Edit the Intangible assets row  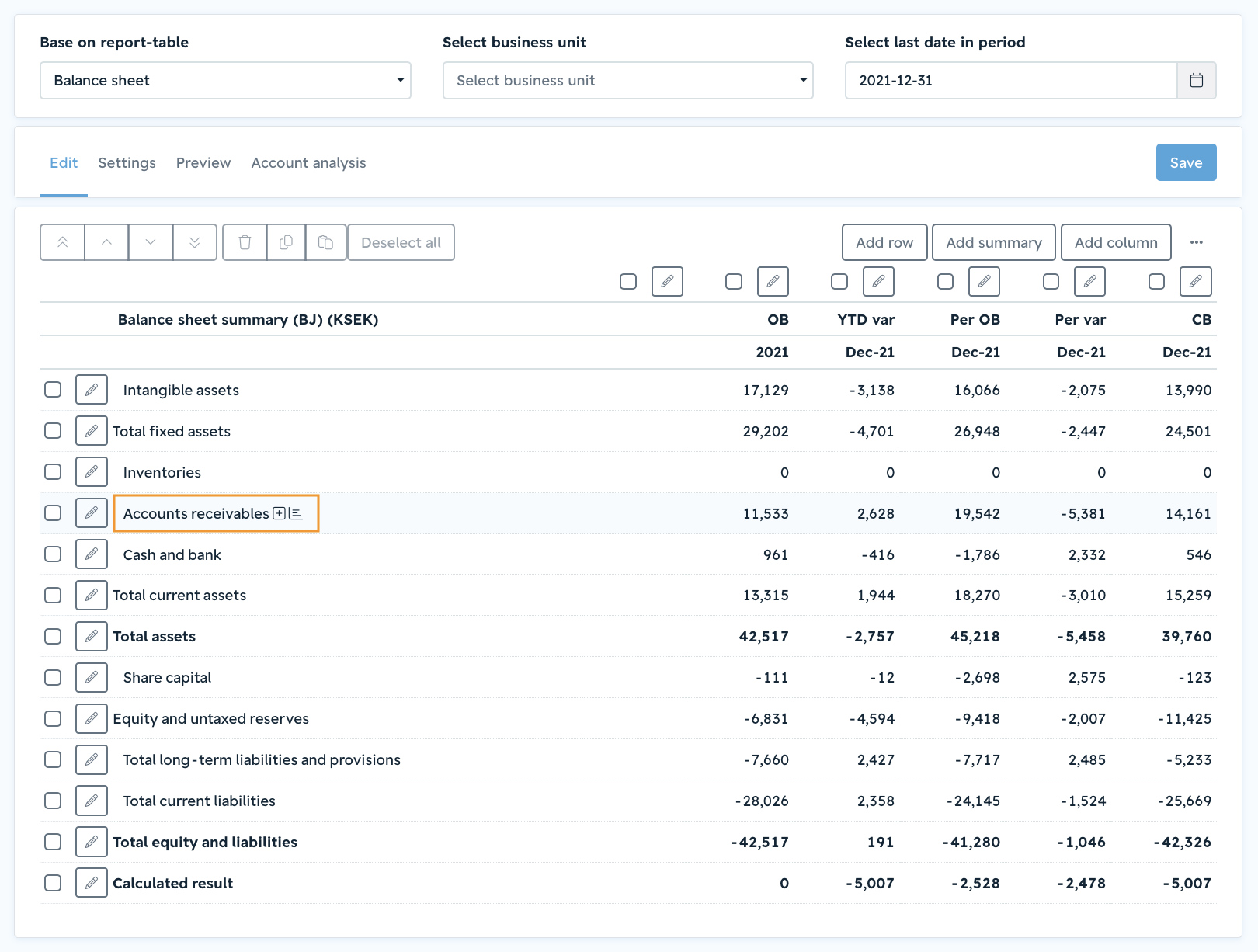(92, 389)
